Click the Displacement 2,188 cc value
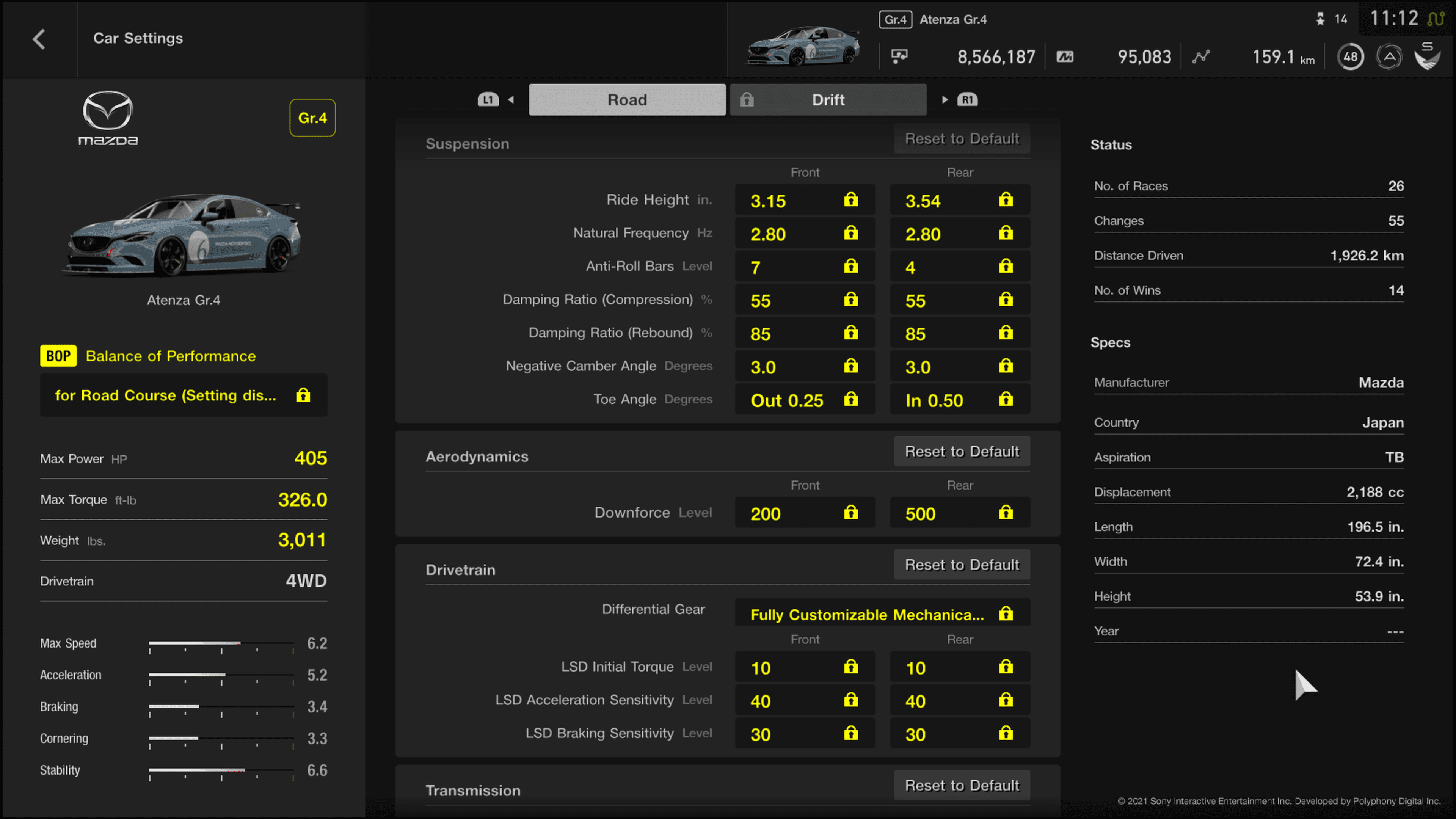This screenshot has height=819, width=1456. pos(1374,492)
